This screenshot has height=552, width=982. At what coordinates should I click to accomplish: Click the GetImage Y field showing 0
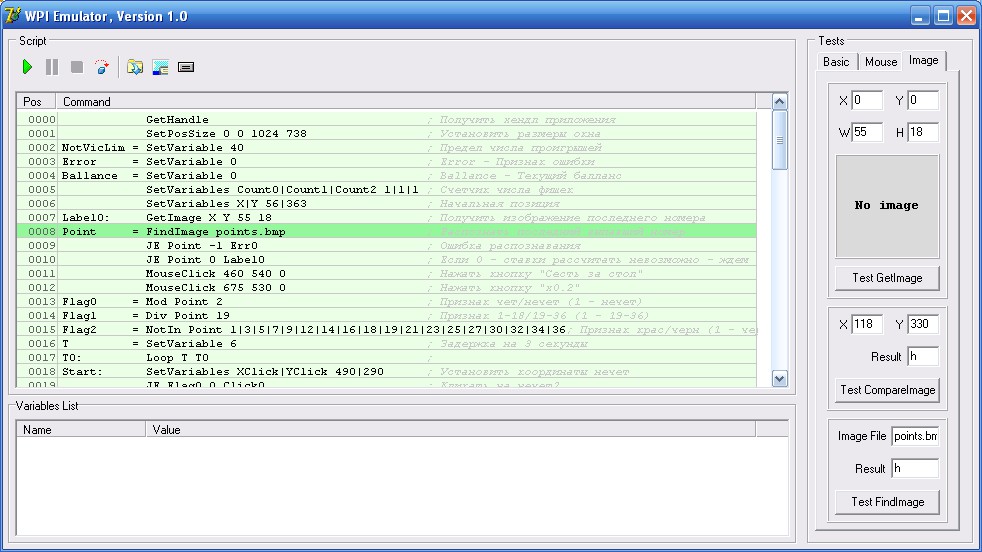(x=923, y=100)
